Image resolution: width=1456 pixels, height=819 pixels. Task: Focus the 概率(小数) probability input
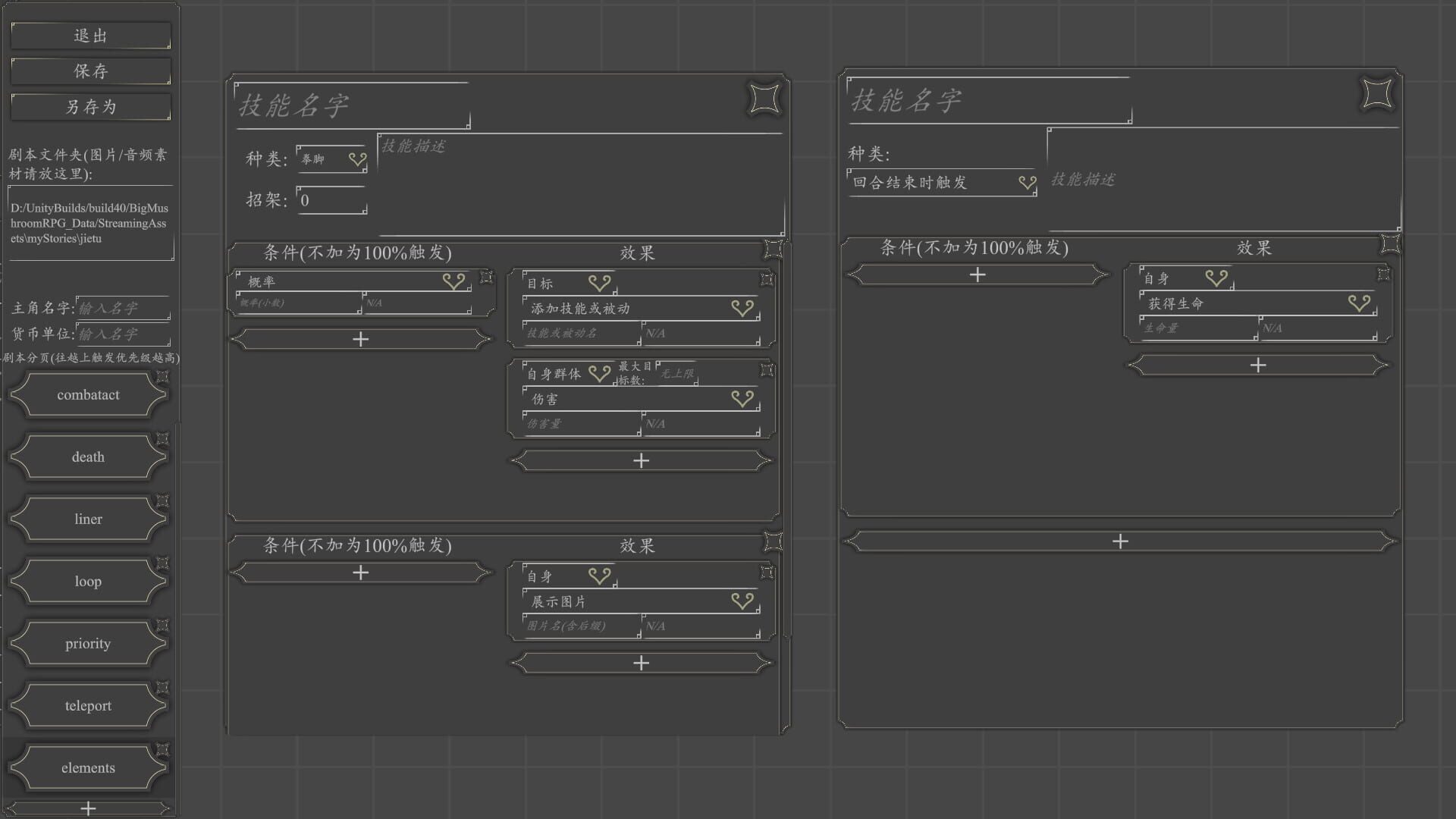300,303
